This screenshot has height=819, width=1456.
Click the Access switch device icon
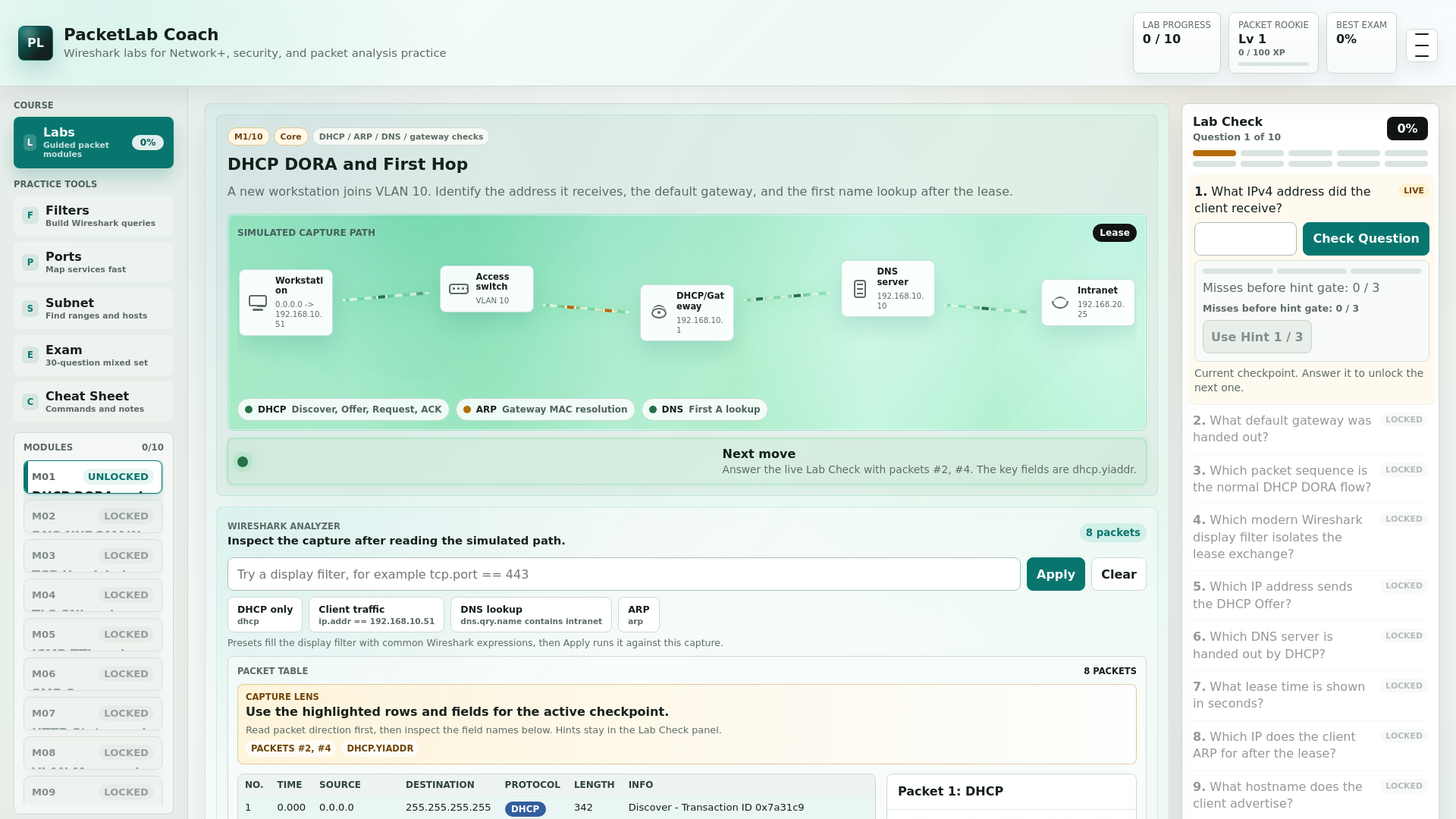coord(459,289)
